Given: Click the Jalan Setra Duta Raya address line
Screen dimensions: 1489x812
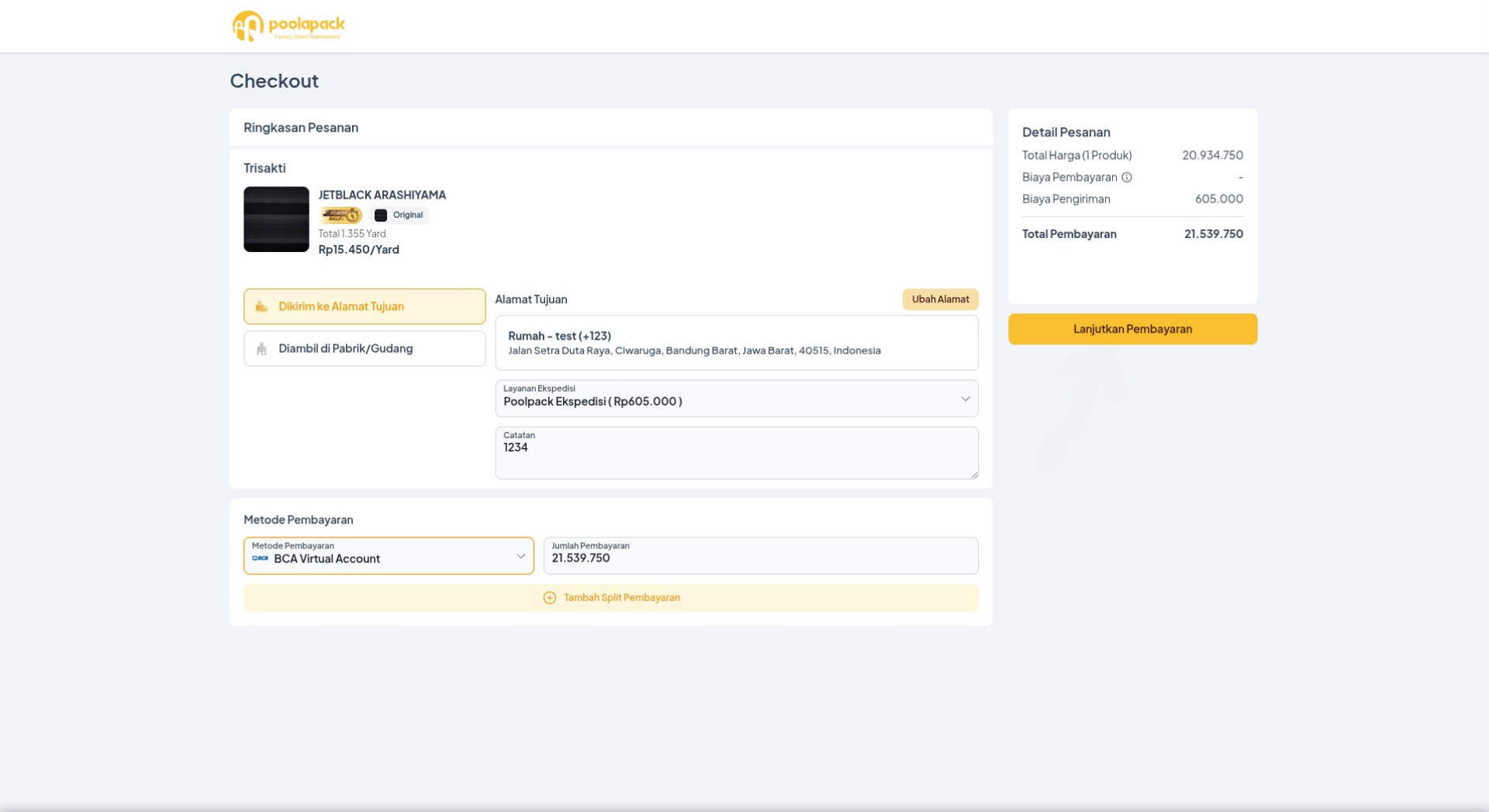Looking at the screenshot, I should pyautogui.click(x=695, y=351).
